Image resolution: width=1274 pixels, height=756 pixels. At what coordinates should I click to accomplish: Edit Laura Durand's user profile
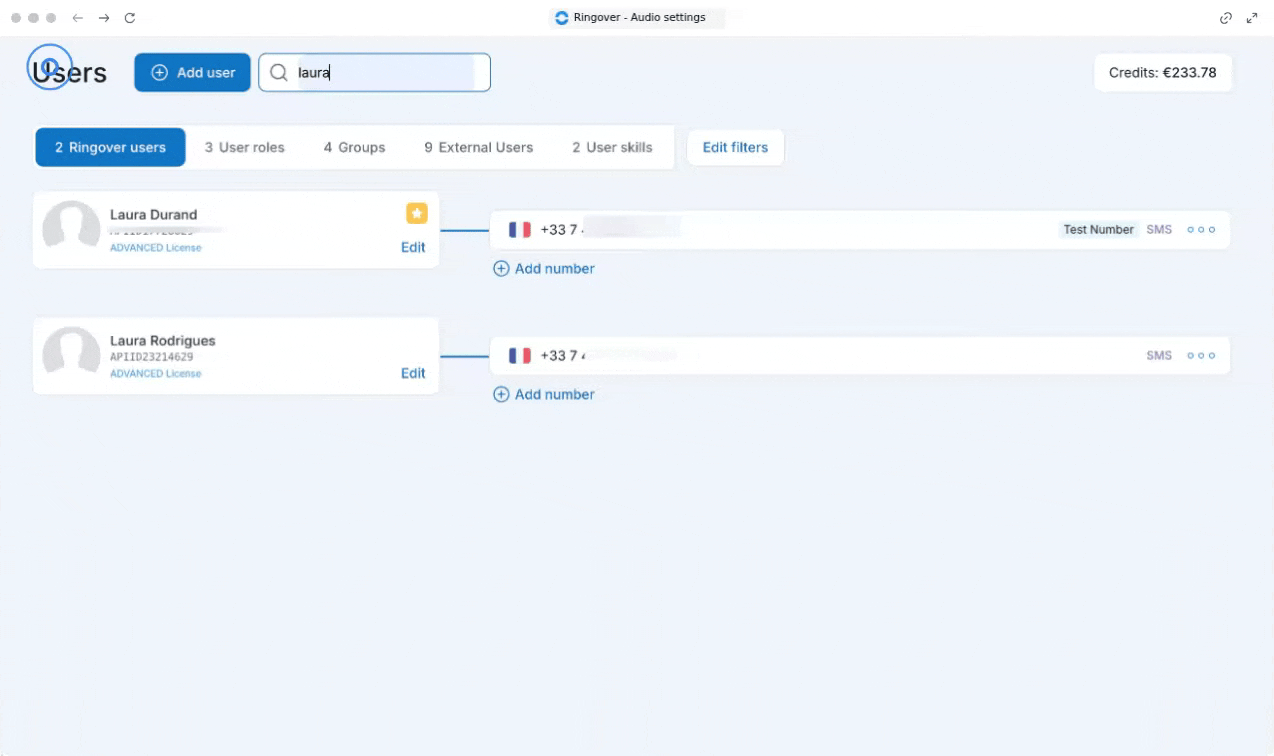coord(413,247)
